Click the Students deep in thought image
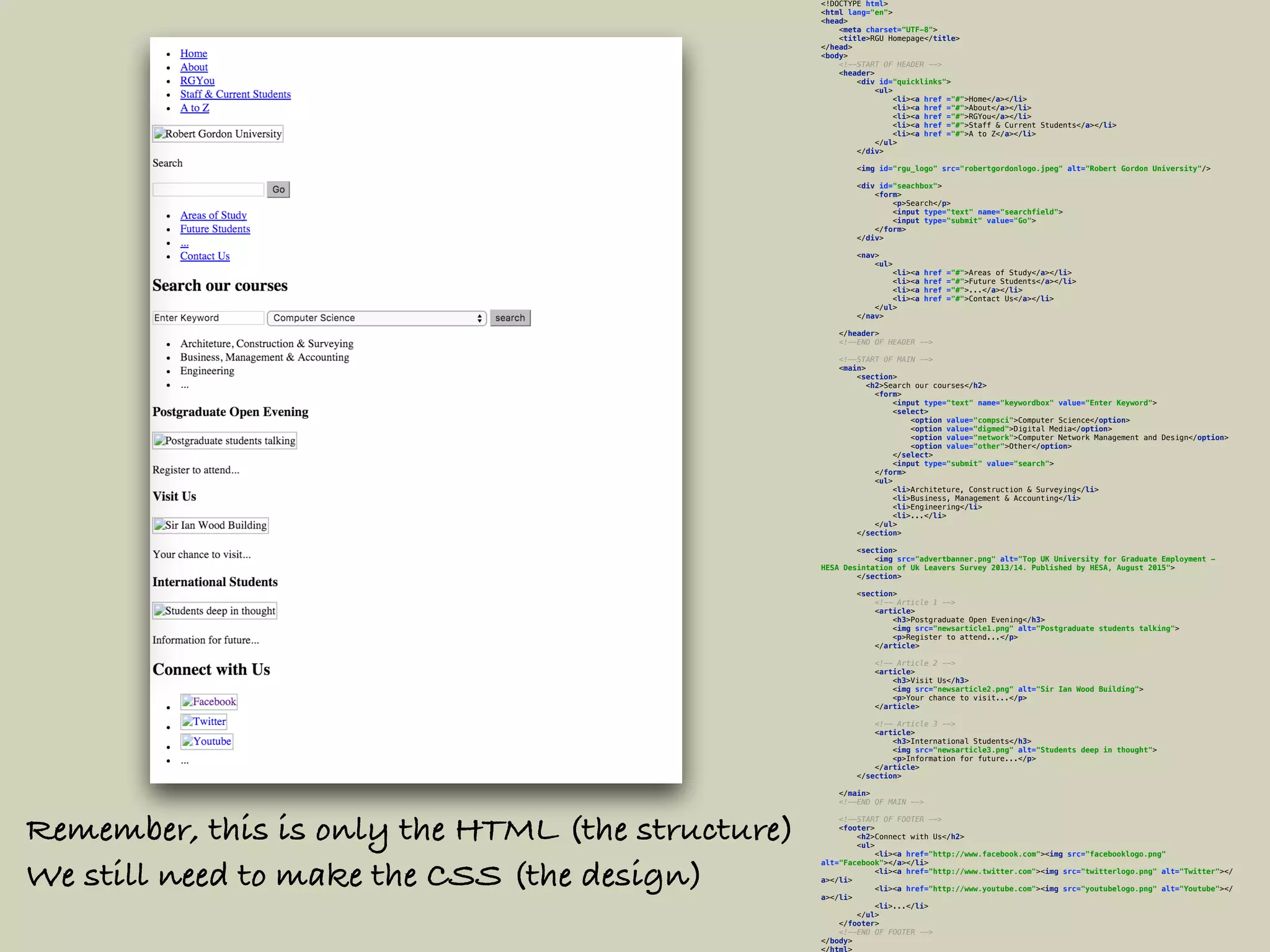The height and width of the screenshot is (952, 1270). 215,611
